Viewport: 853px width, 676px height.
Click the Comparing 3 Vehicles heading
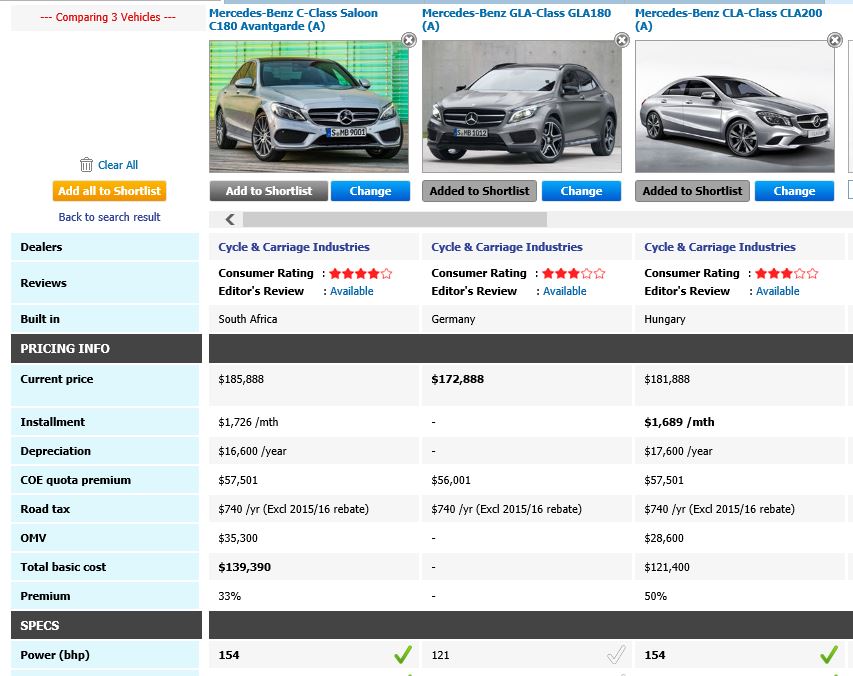pos(108,17)
